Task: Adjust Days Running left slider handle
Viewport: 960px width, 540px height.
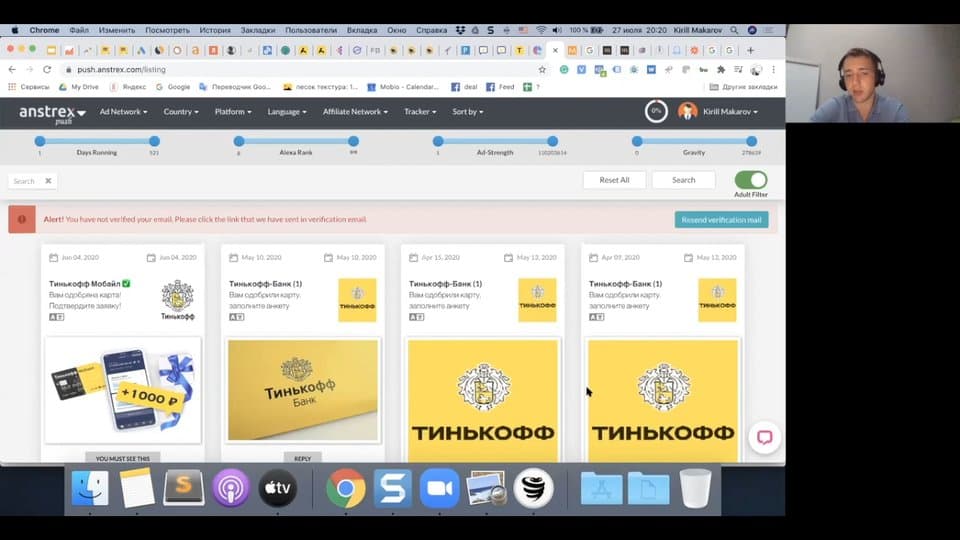Action: click(40, 141)
